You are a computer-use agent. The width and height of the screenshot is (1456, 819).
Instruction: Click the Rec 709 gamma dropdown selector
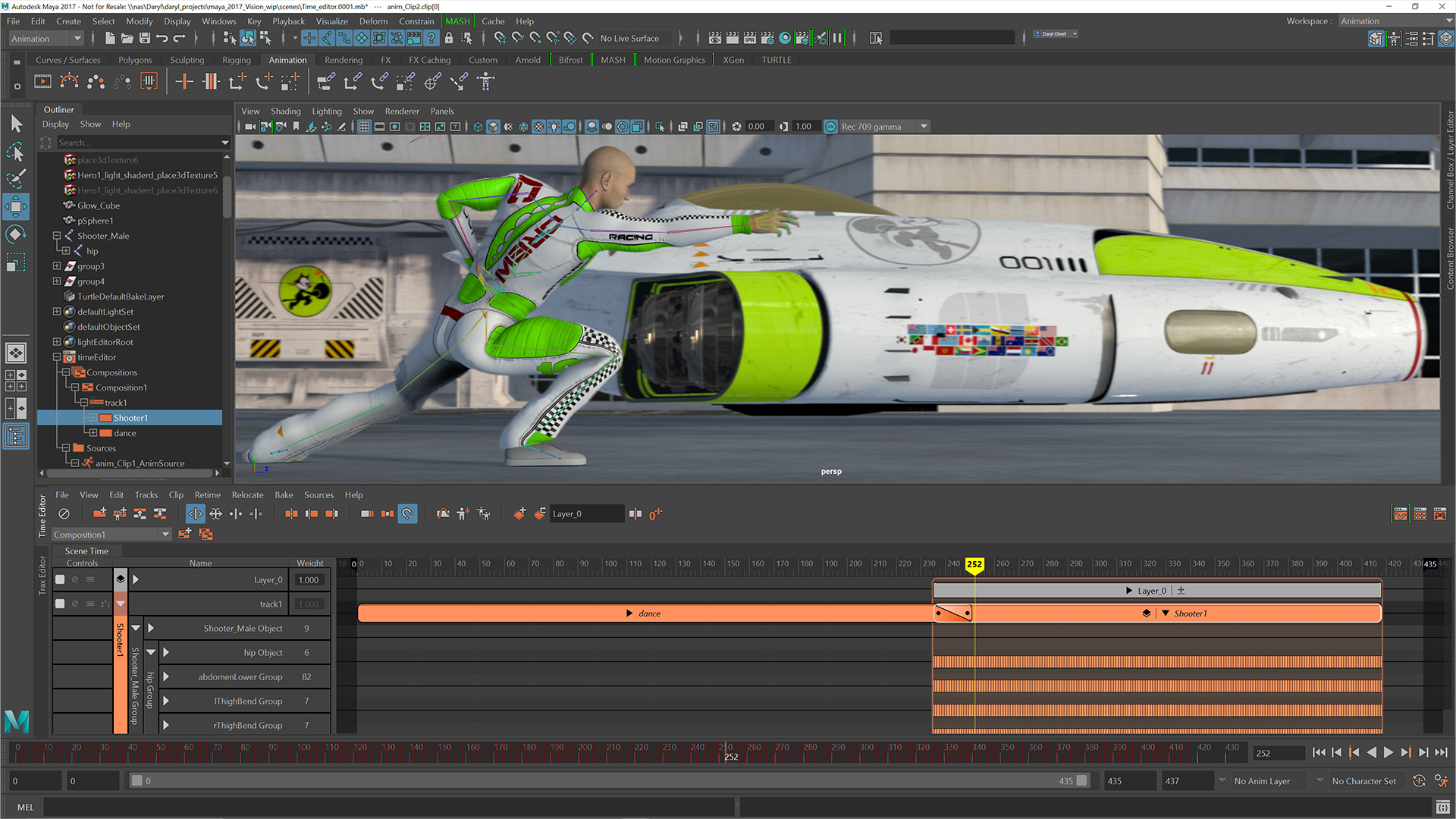(x=877, y=126)
